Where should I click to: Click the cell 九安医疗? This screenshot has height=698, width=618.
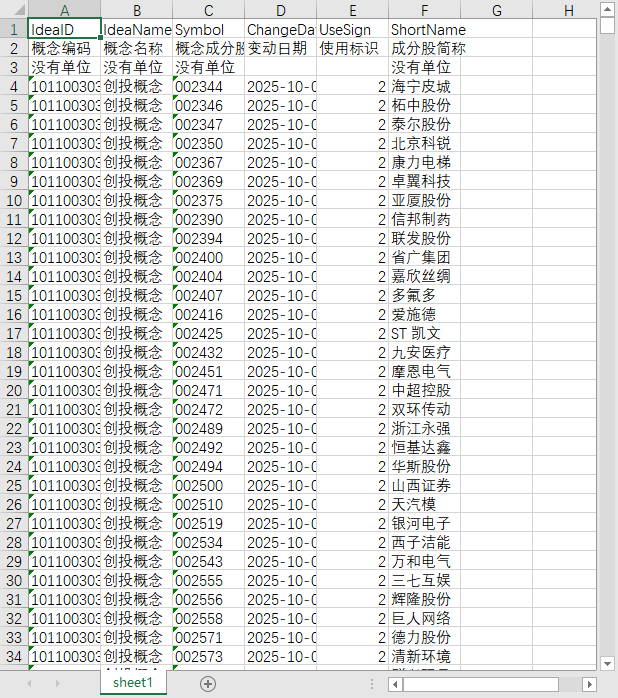pos(424,352)
